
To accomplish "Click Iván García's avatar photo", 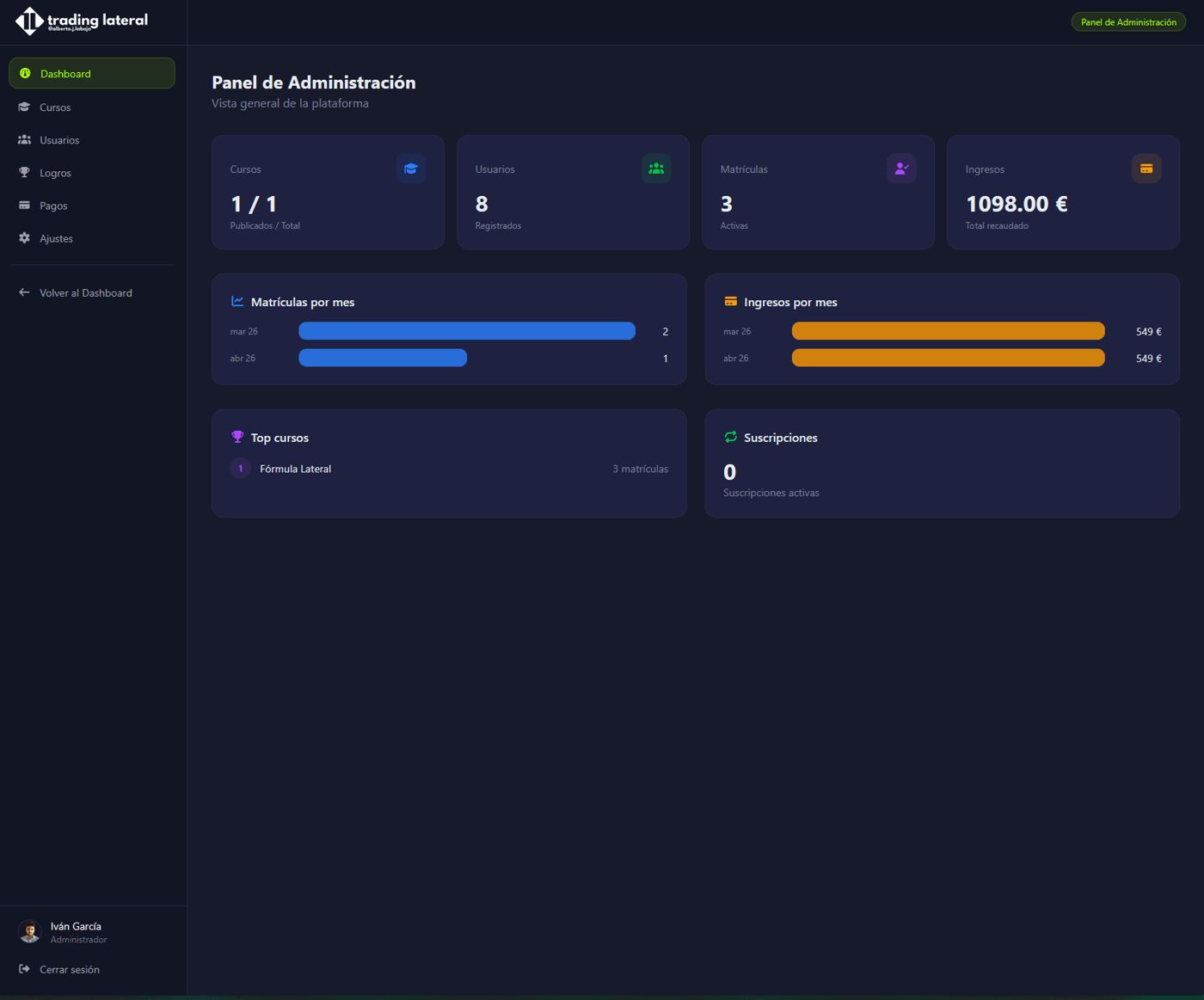I will [29, 932].
